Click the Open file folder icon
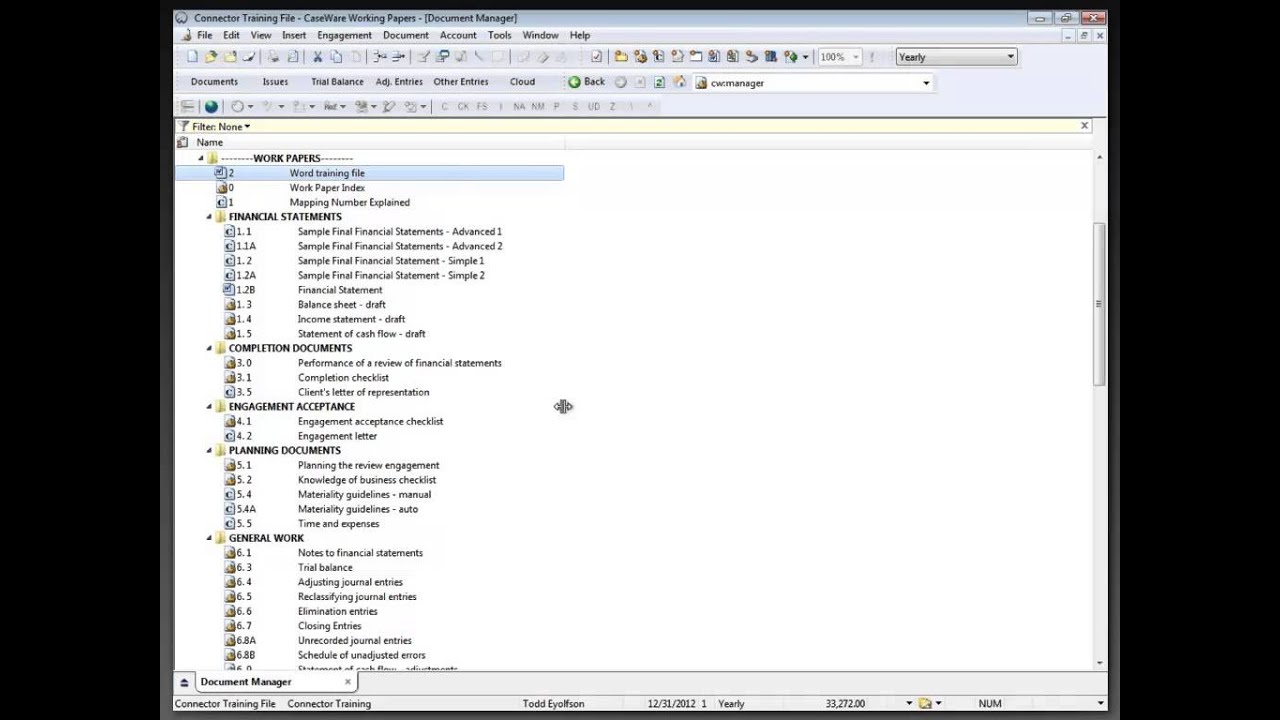Image resolution: width=1280 pixels, height=720 pixels. pyautogui.click(x=211, y=57)
